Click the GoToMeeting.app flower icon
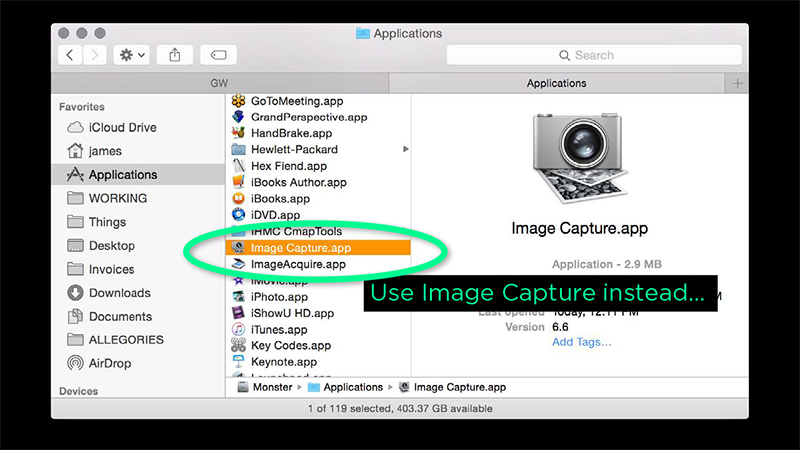Screen dimensions: 800x450 click(x=238, y=101)
